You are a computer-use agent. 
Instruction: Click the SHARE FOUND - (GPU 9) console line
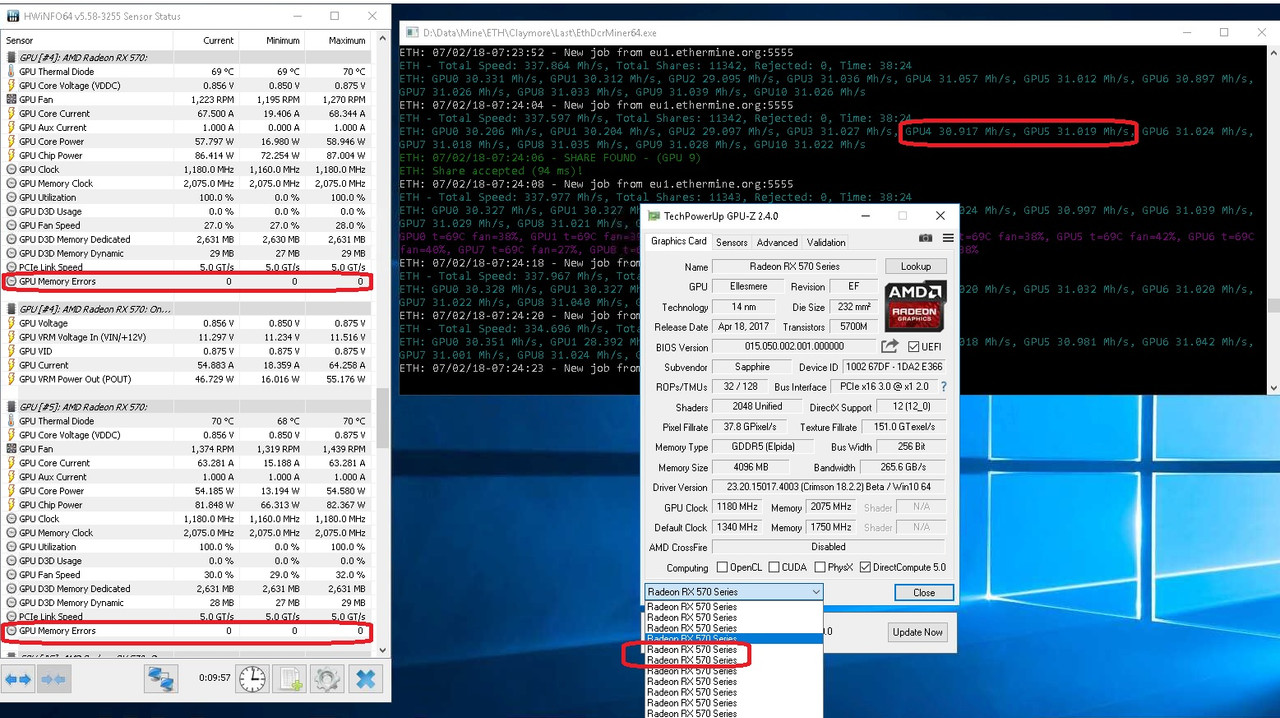pyautogui.click(x=549, y=157)
